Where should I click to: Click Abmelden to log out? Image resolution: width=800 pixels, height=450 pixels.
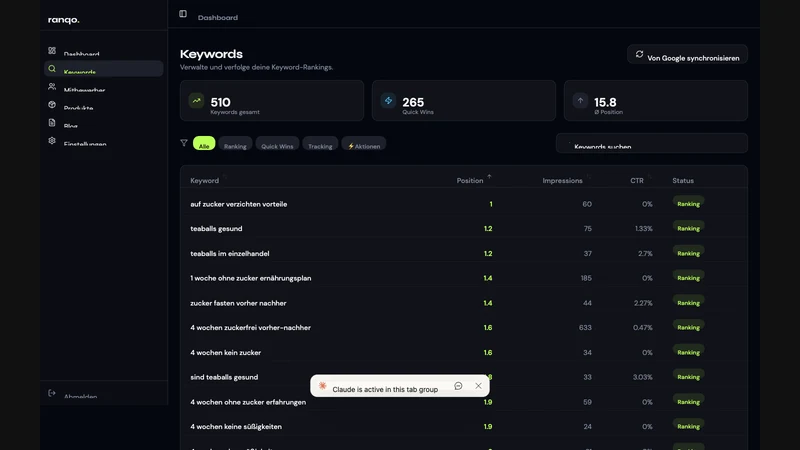(80, 395)
